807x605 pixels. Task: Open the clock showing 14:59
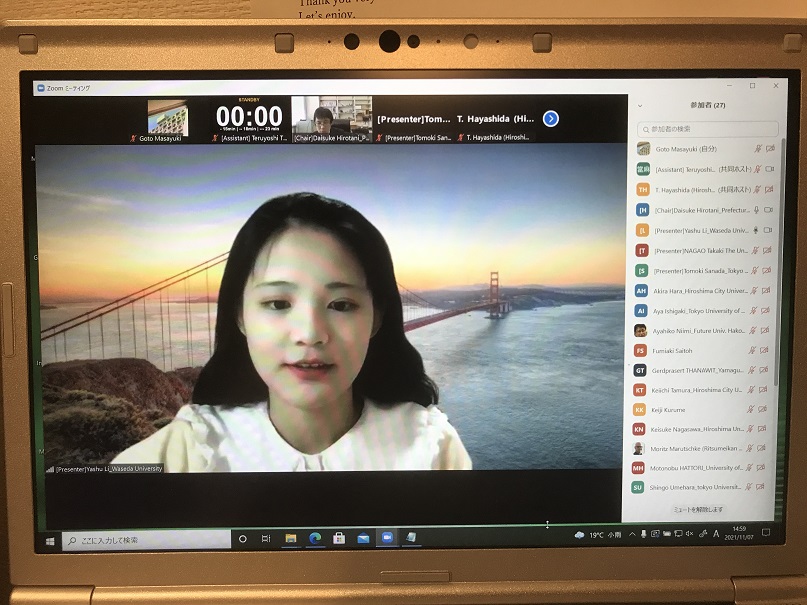pos(739,532)
